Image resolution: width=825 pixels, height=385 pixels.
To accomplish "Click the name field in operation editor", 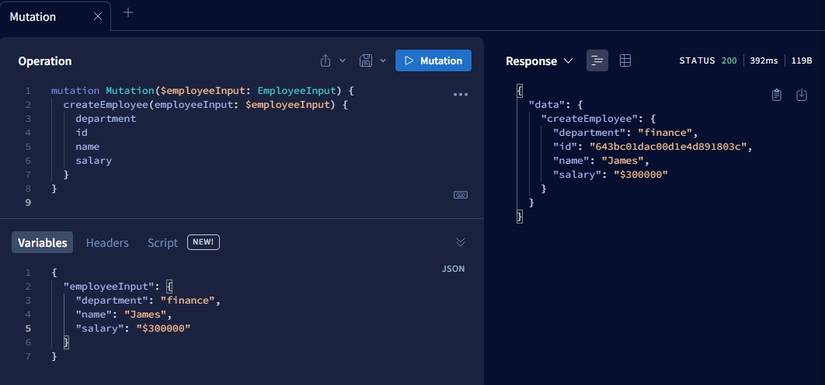I will (87, 146).
